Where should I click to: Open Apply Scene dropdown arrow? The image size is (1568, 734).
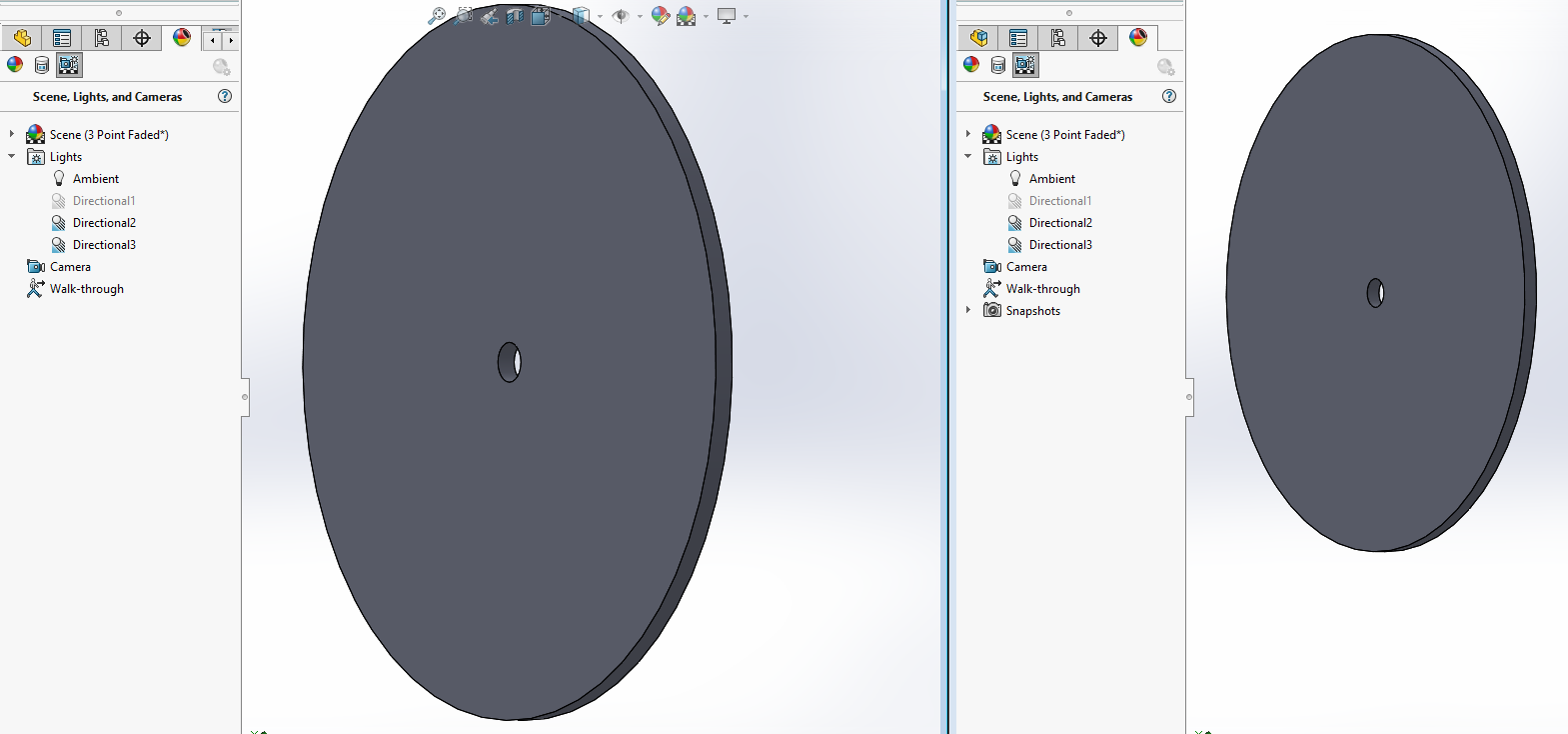point(706,16)
